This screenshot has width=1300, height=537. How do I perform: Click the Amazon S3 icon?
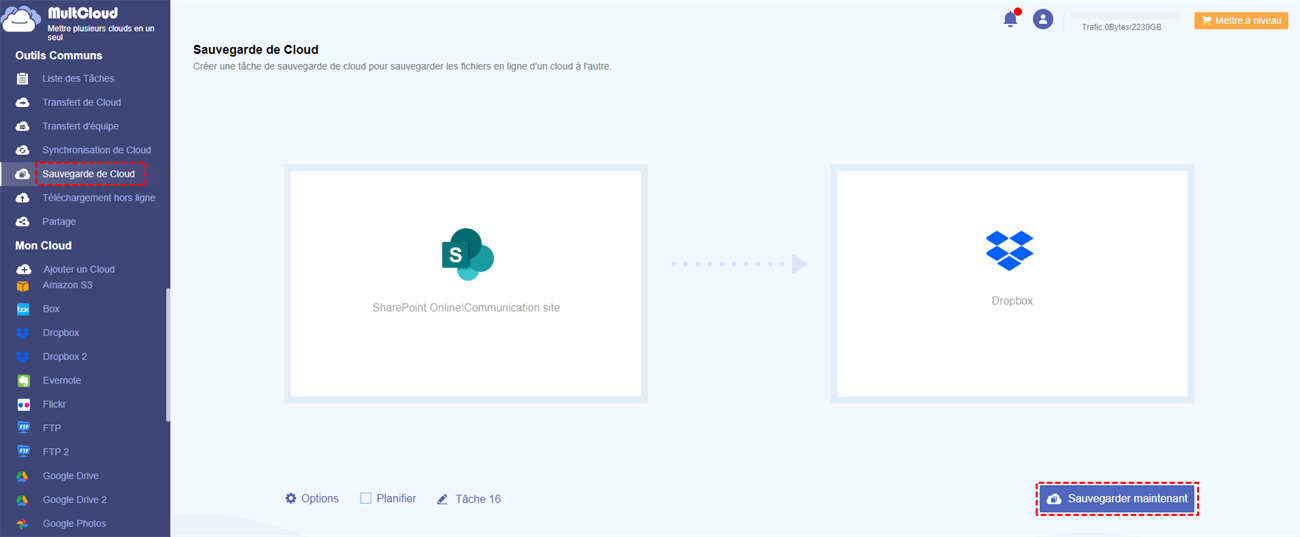23,285
